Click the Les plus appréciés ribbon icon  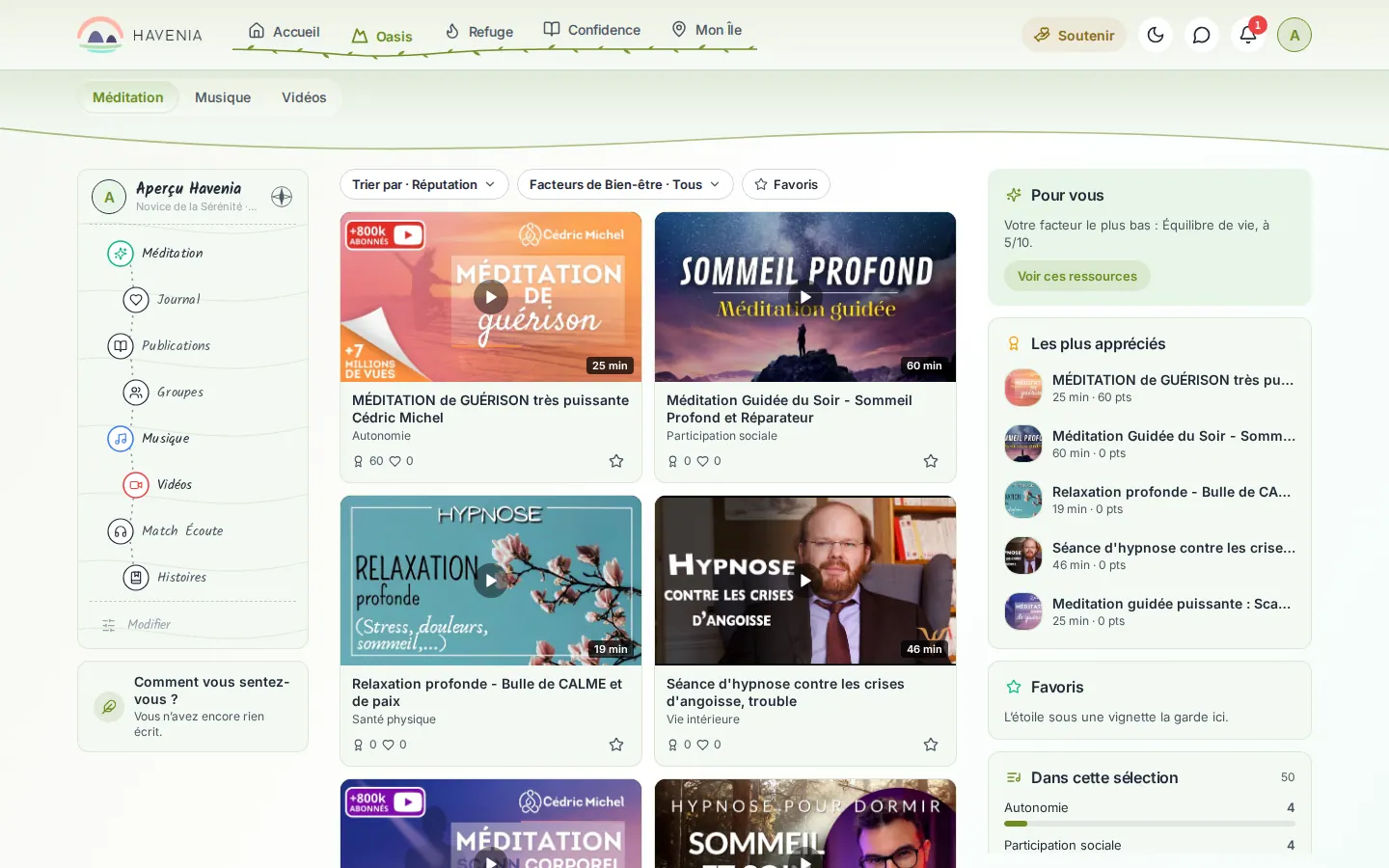[x=1014, y=343]
